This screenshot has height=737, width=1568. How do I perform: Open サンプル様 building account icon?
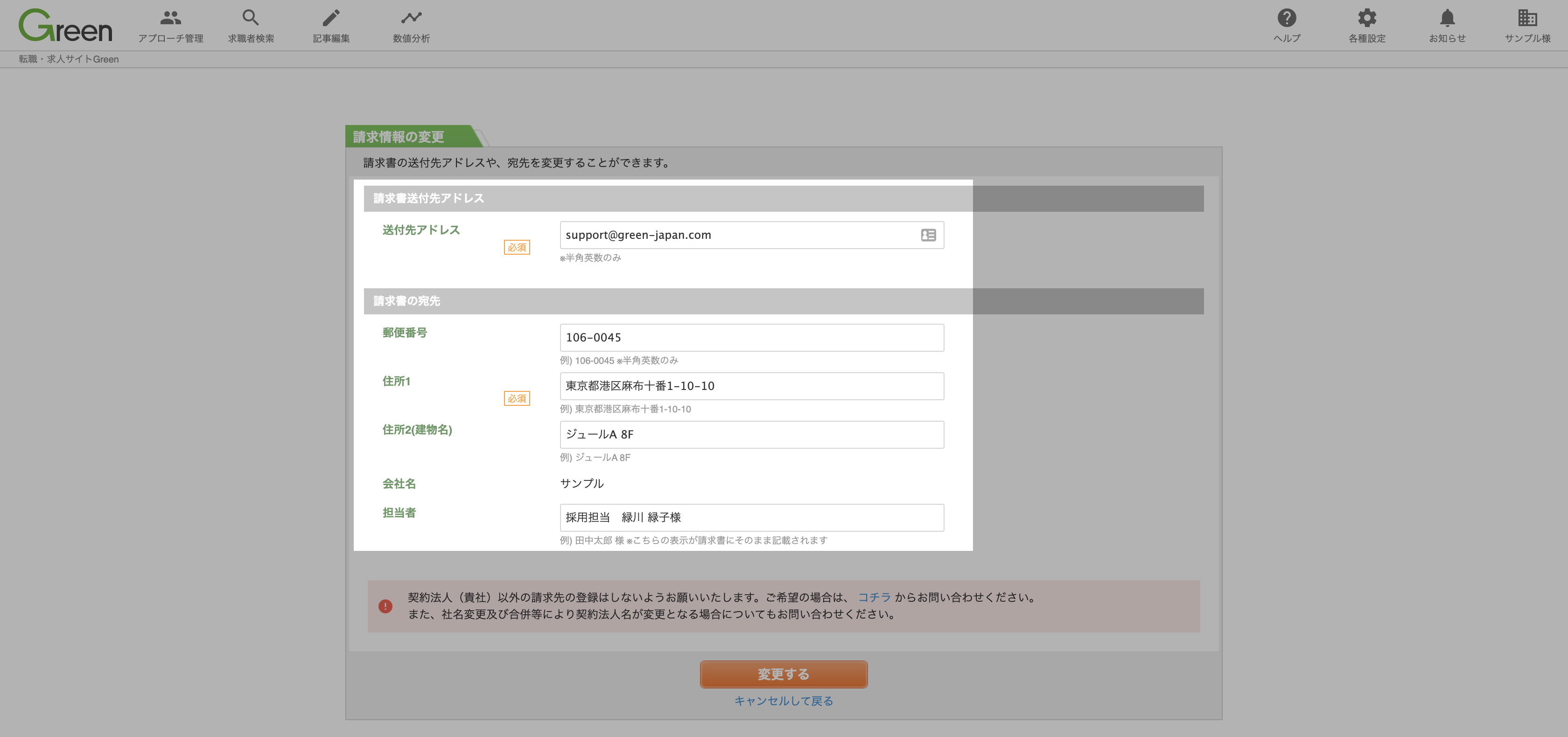(x=1527, y=18)
